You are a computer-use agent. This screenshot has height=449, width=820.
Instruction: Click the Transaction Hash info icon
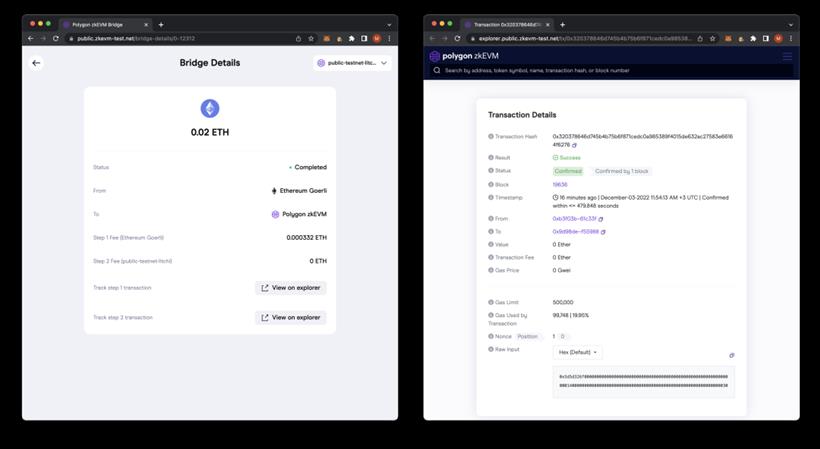tap(491, 136)
